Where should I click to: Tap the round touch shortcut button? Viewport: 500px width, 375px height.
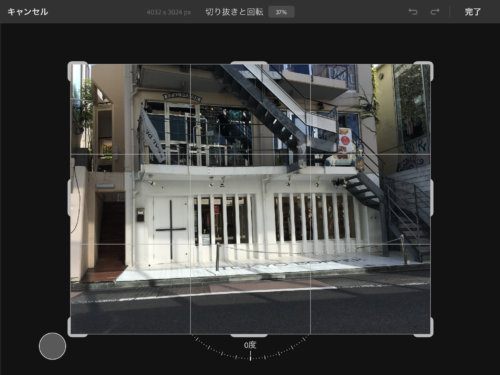click(x=52, y=346)
